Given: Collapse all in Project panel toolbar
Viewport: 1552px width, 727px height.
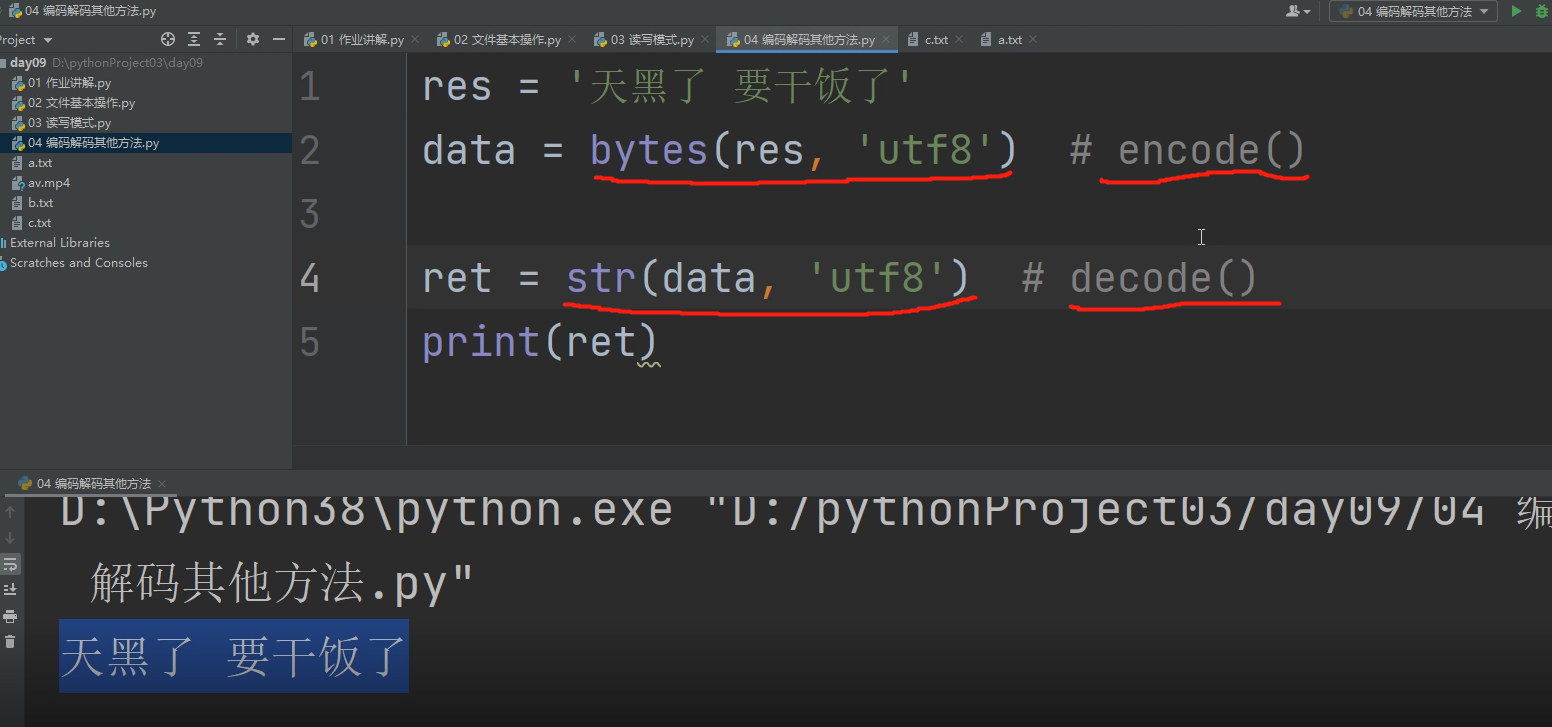Looking at the screenshot, I should 220,40.
